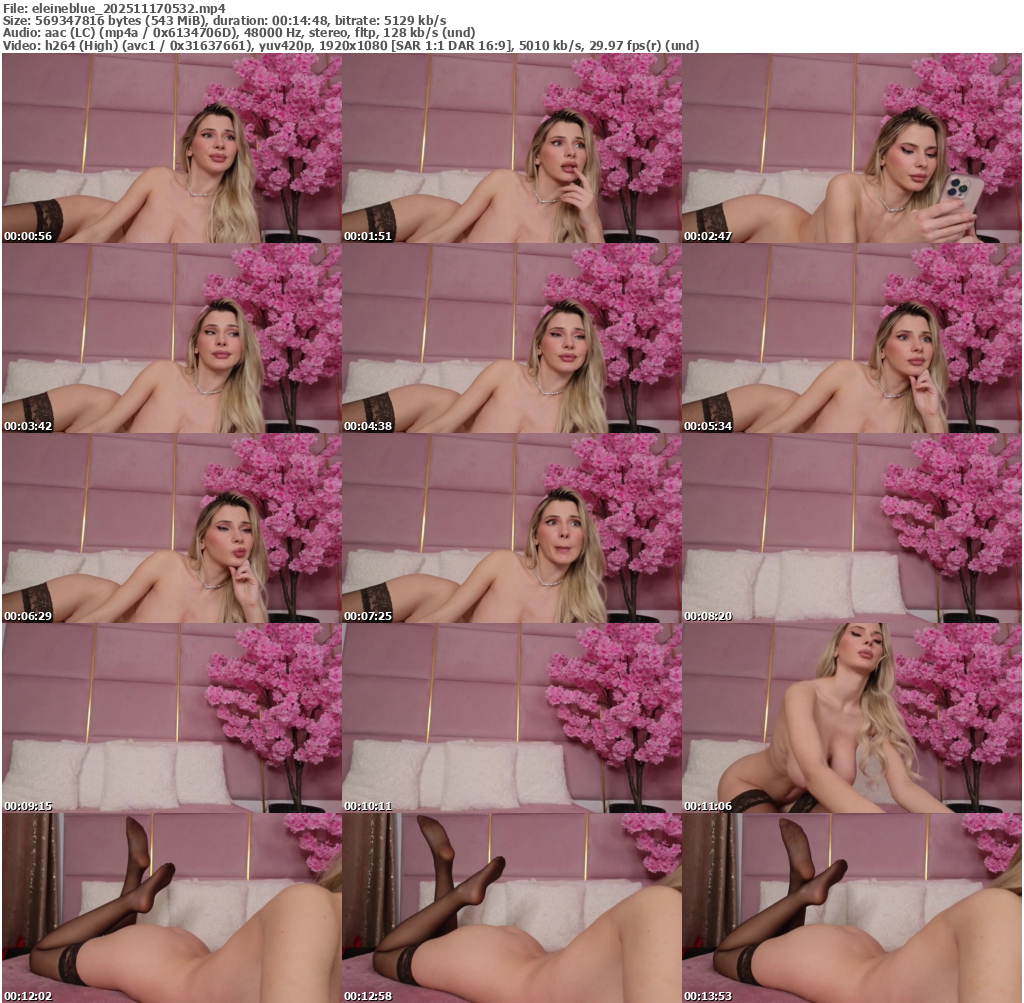The width and height of the screenshot is (1024, 1003).
Task: Open the frame timestamped 00:12:58
Action: pyautogui.click(x=511, y=908)
